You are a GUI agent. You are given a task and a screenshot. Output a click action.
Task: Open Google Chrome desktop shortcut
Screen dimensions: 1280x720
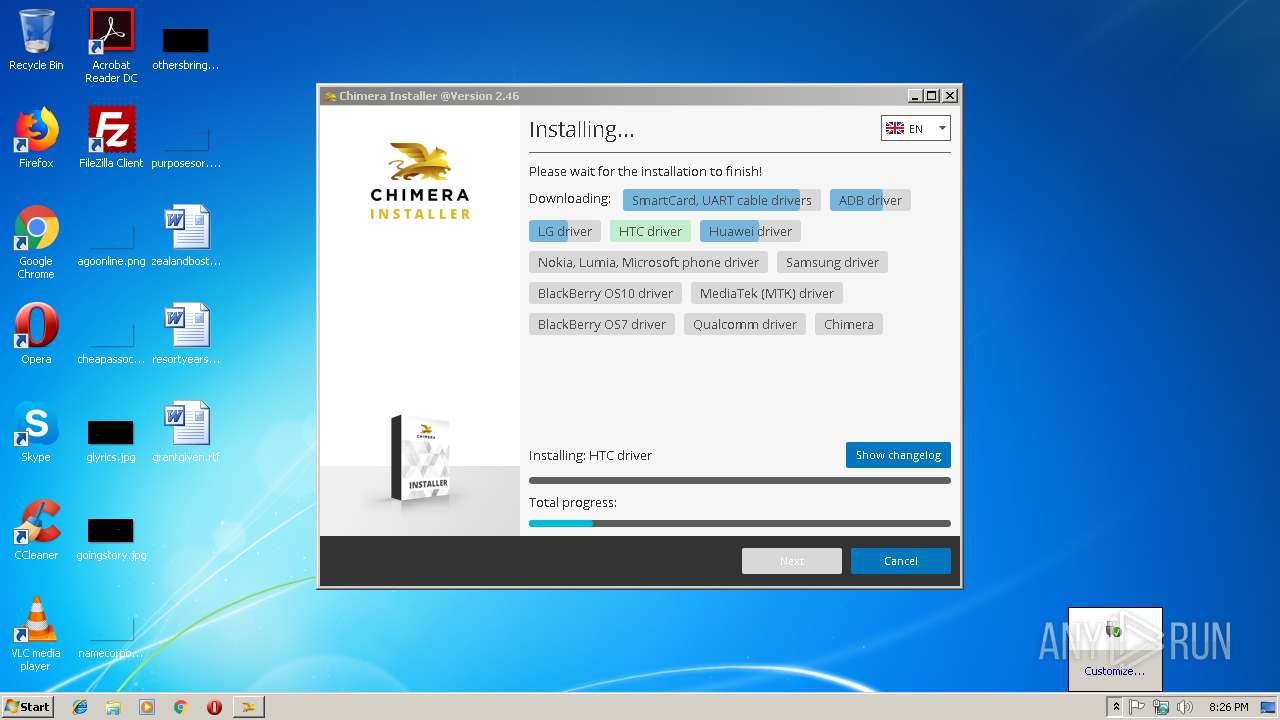(36, 243)
